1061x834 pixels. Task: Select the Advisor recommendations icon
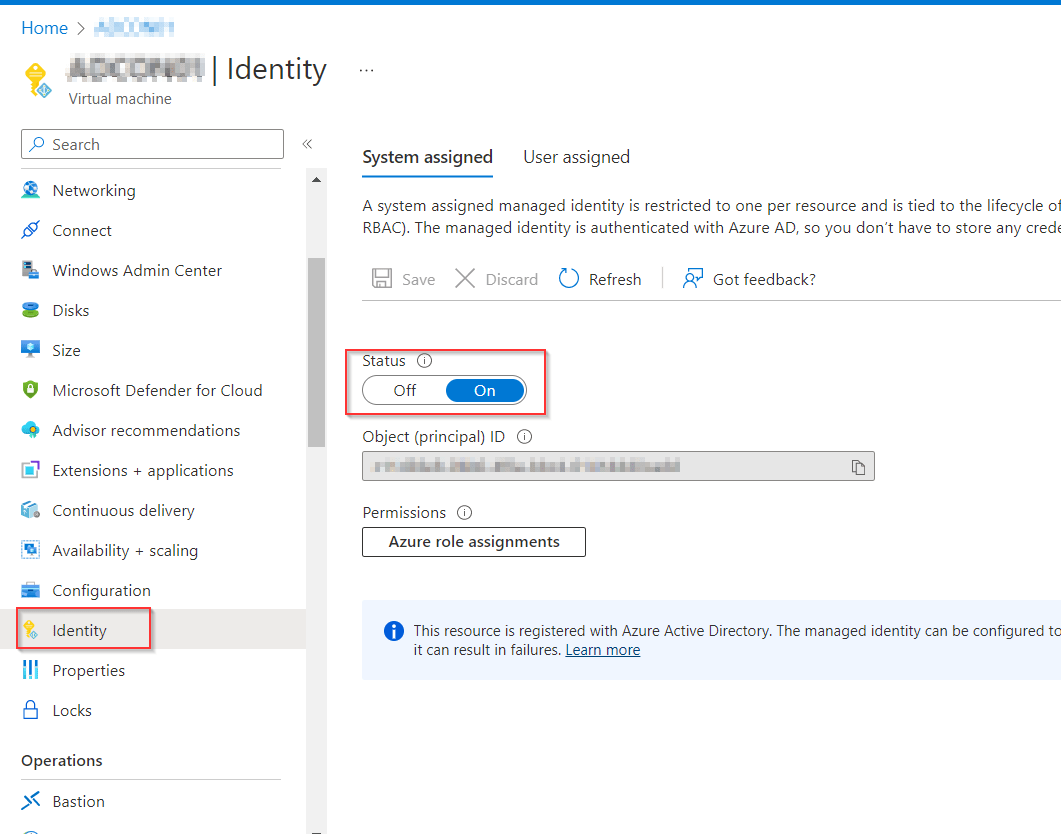tap(31, 430)
